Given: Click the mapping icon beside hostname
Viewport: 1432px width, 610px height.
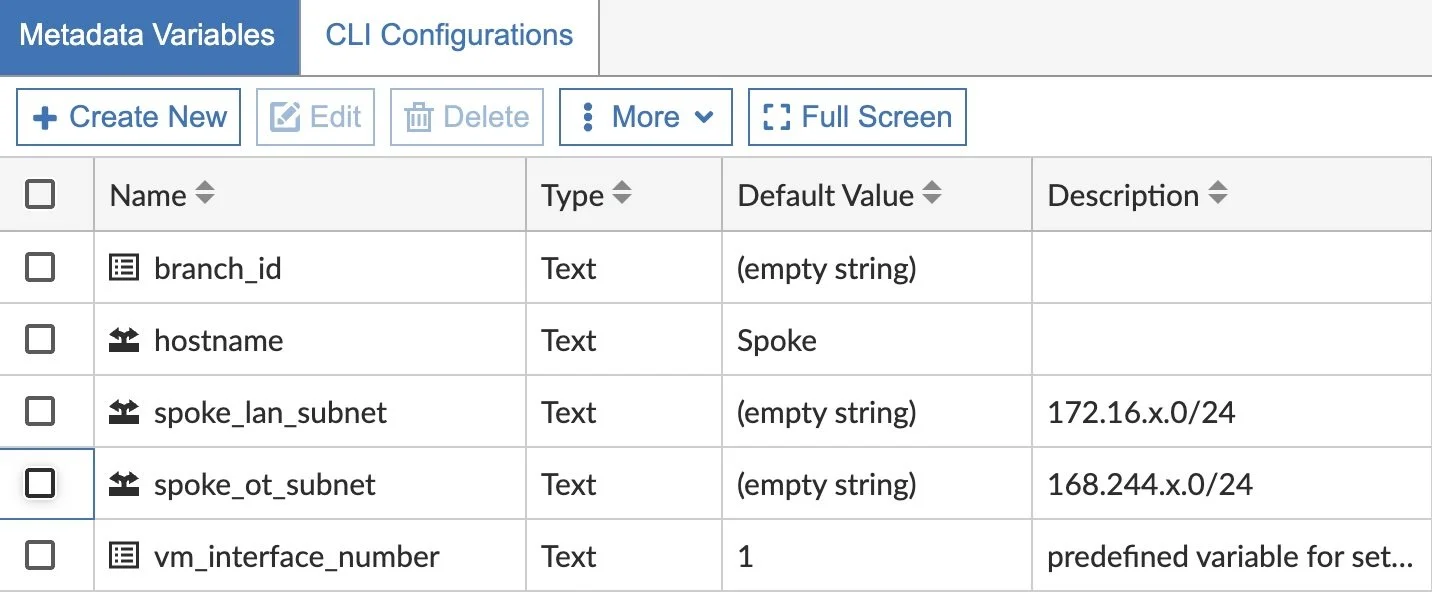Looking at the screenshot, I should (124, 340).
